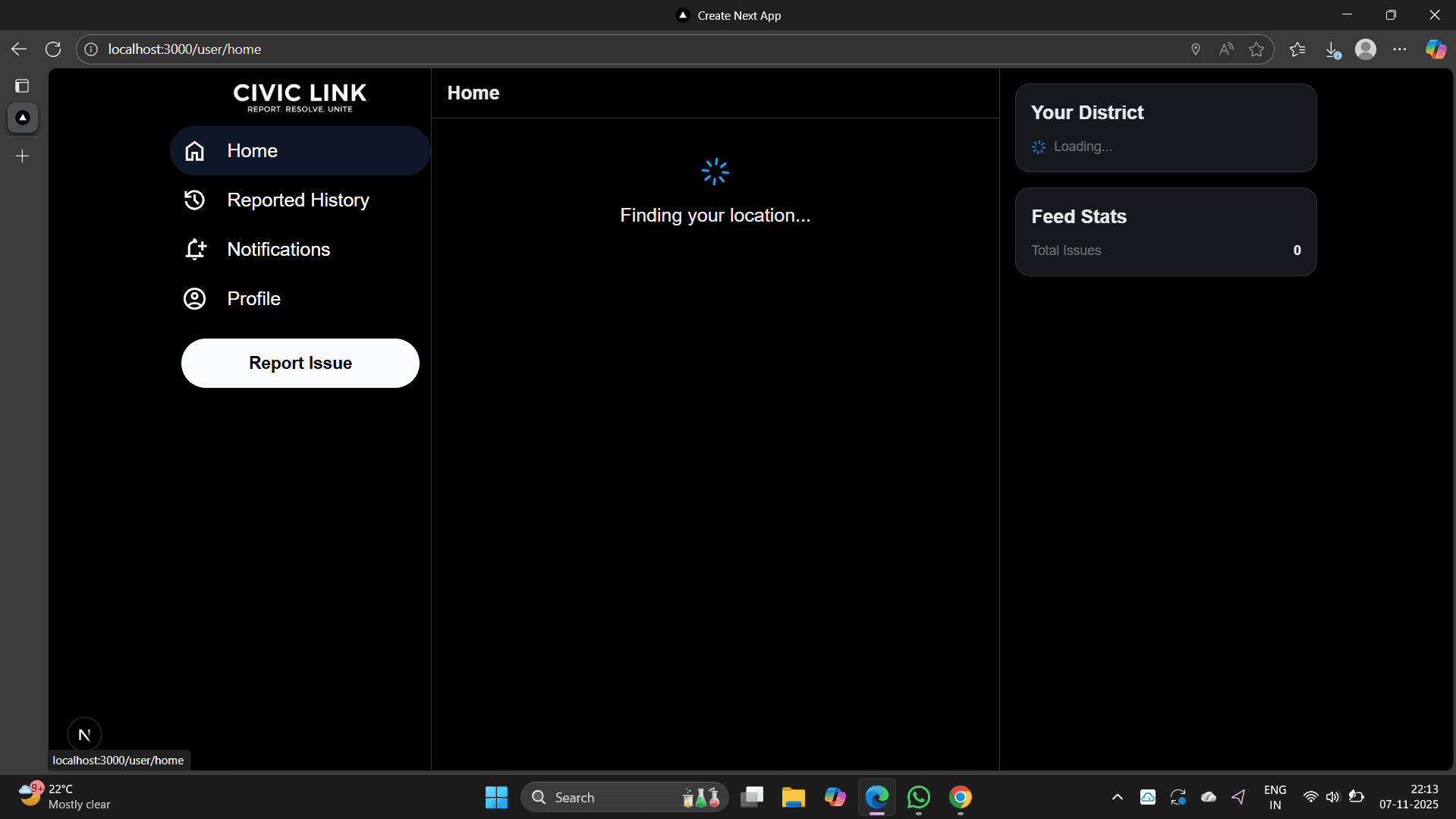Open the WhatsApp taskbar icon
The height and width of the screenshot is (819, 1456).
coord(918,797)
